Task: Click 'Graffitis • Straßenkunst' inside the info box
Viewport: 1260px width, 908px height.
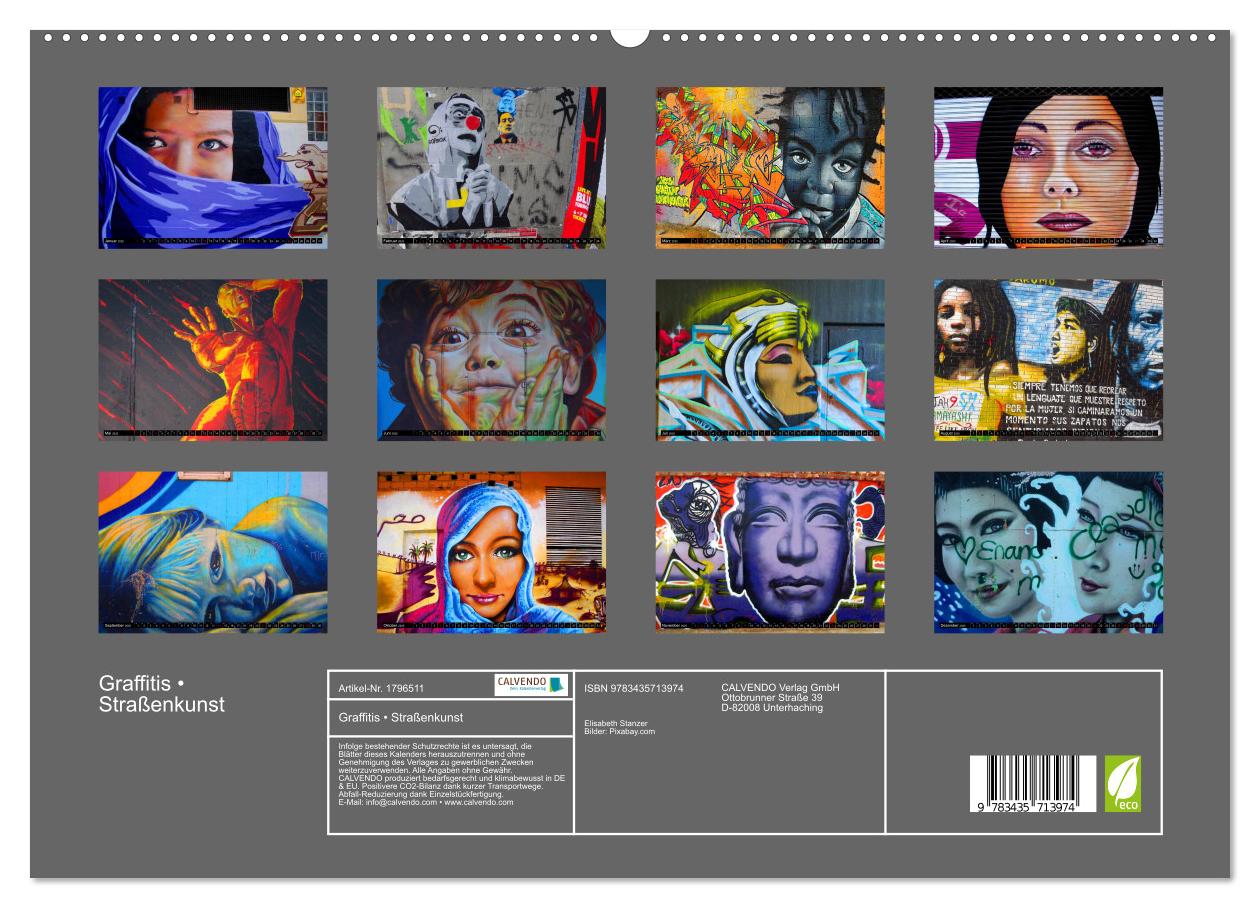Action: click(401, 717)
